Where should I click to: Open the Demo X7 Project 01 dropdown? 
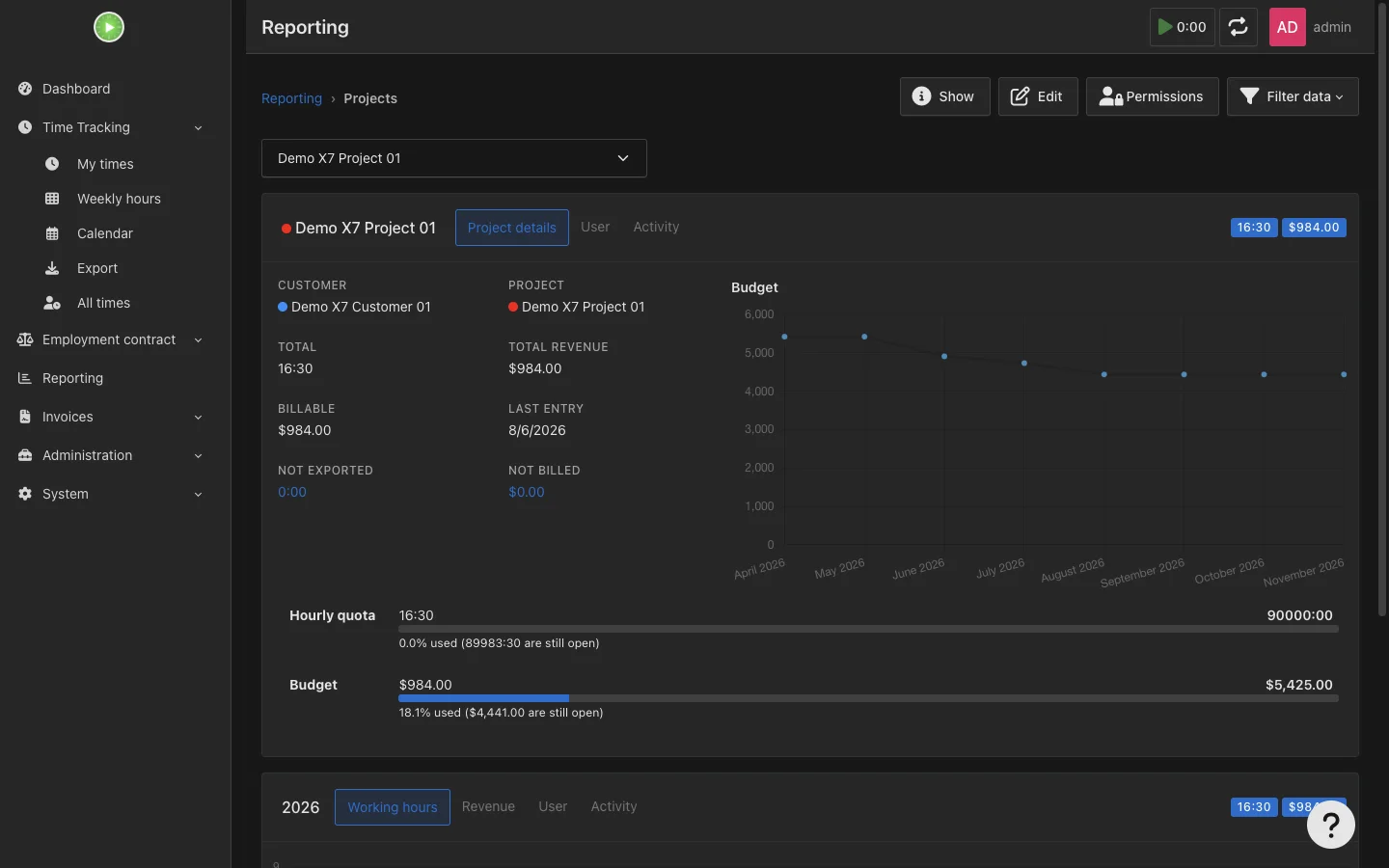click(x=453, y=158)
